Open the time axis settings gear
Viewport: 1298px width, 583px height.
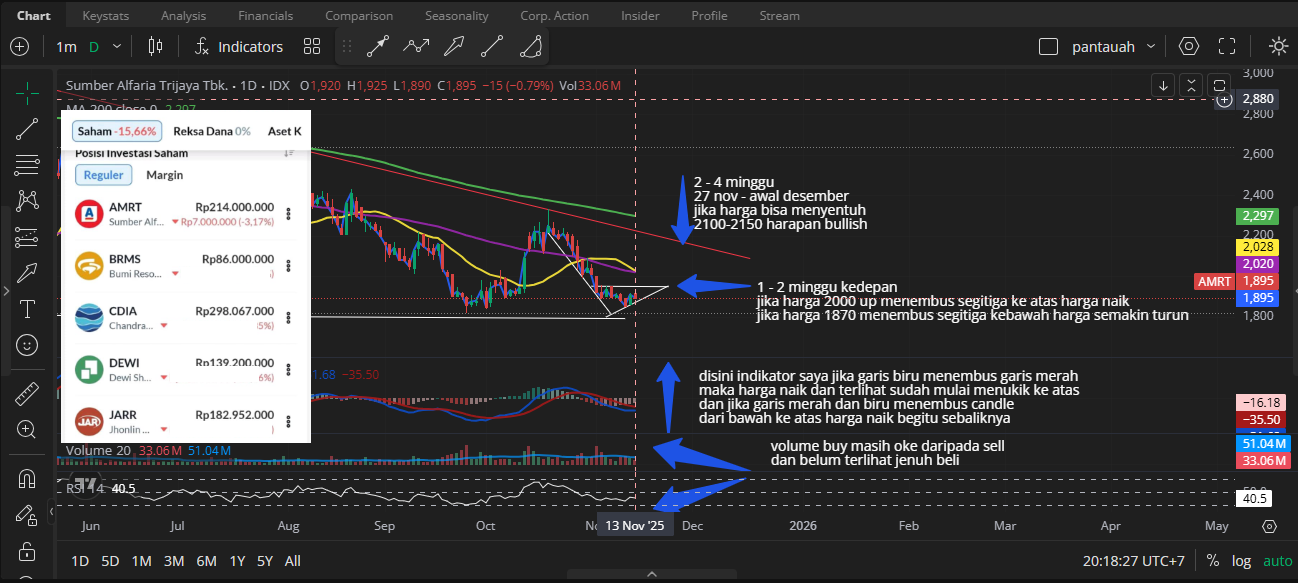[1269, 526]
